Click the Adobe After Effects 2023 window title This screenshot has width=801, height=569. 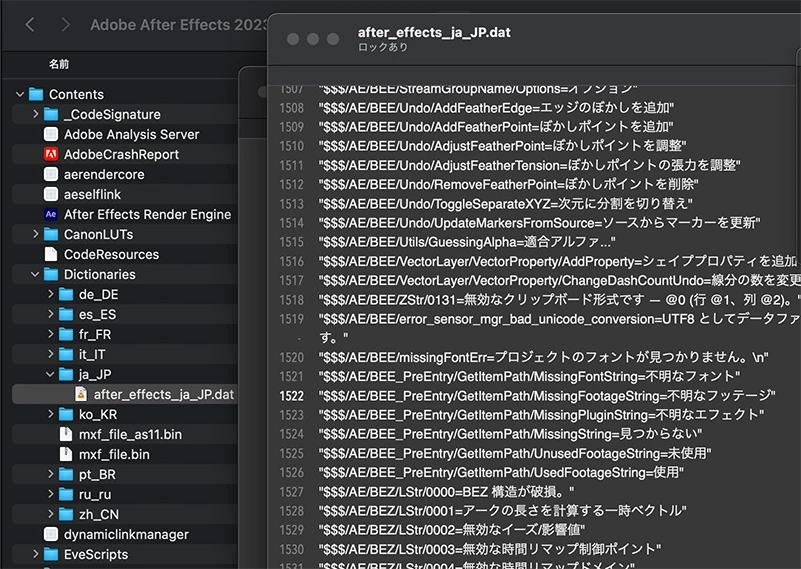[179, 25]
